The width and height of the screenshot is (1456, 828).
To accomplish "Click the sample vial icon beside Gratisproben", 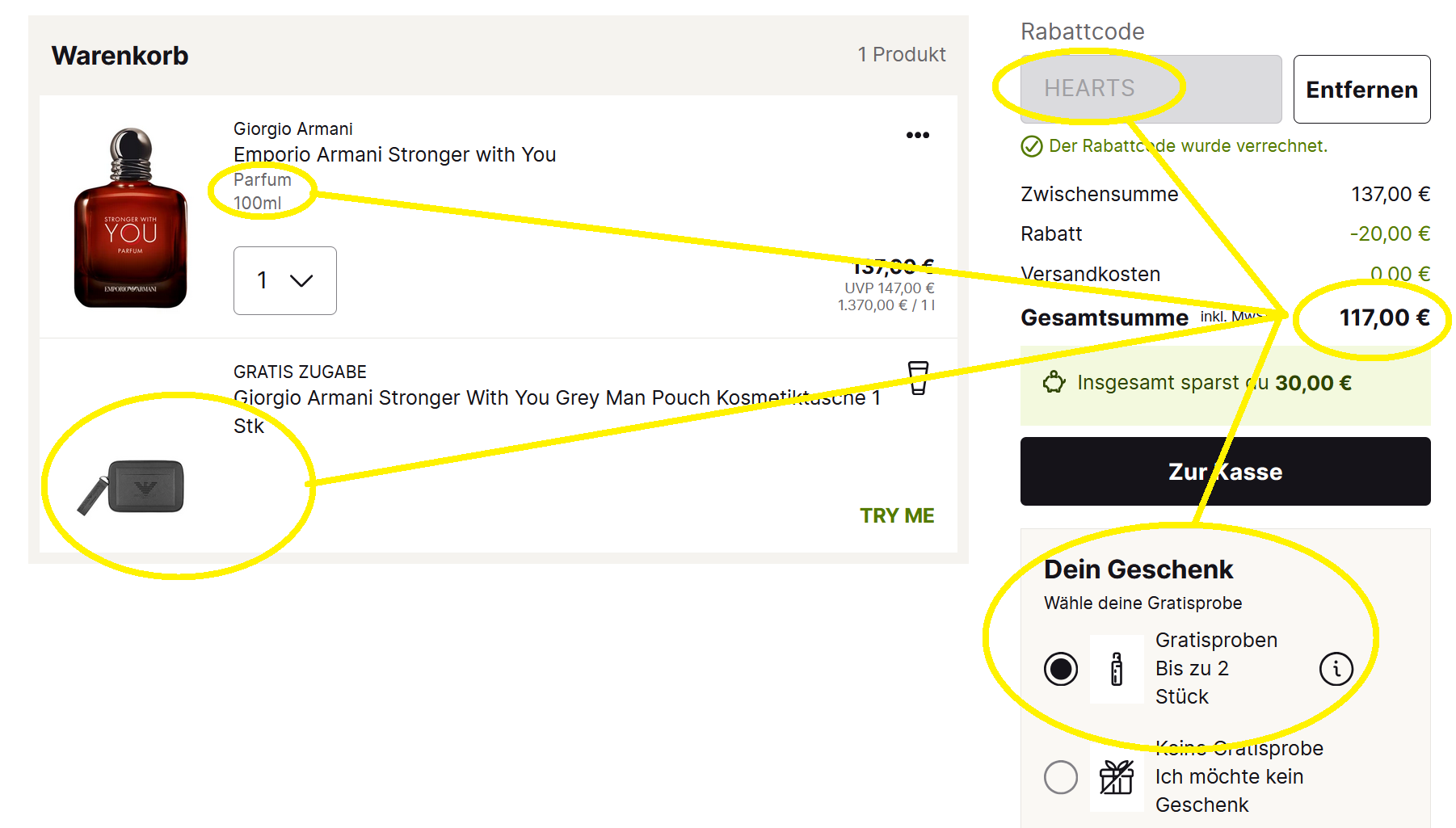I will pos(1117,669).
